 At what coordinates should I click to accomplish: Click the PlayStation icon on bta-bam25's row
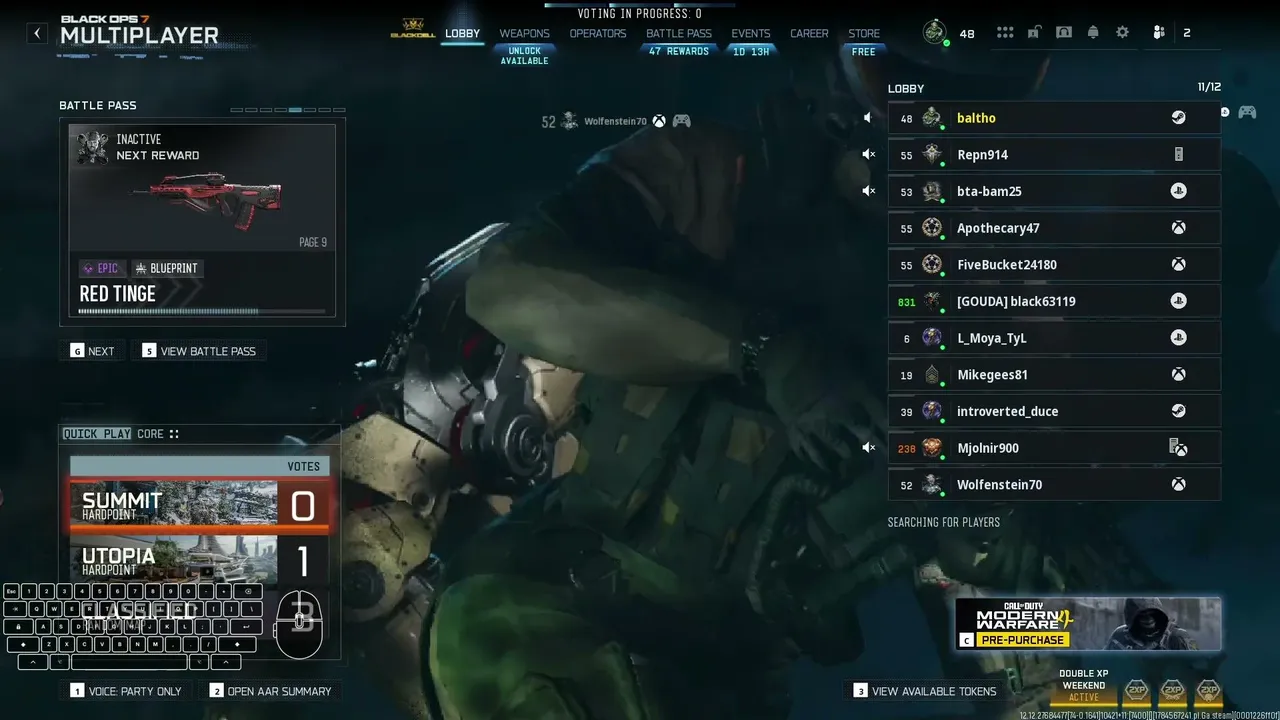tap(1179, 191)
